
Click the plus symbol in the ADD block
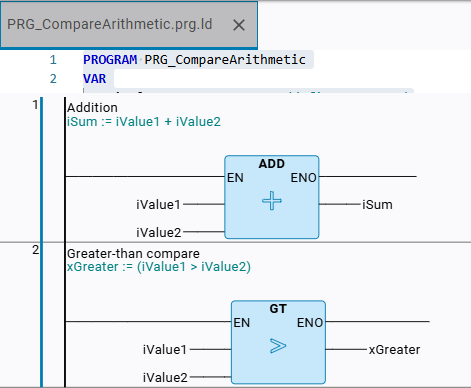coord(272,201)
